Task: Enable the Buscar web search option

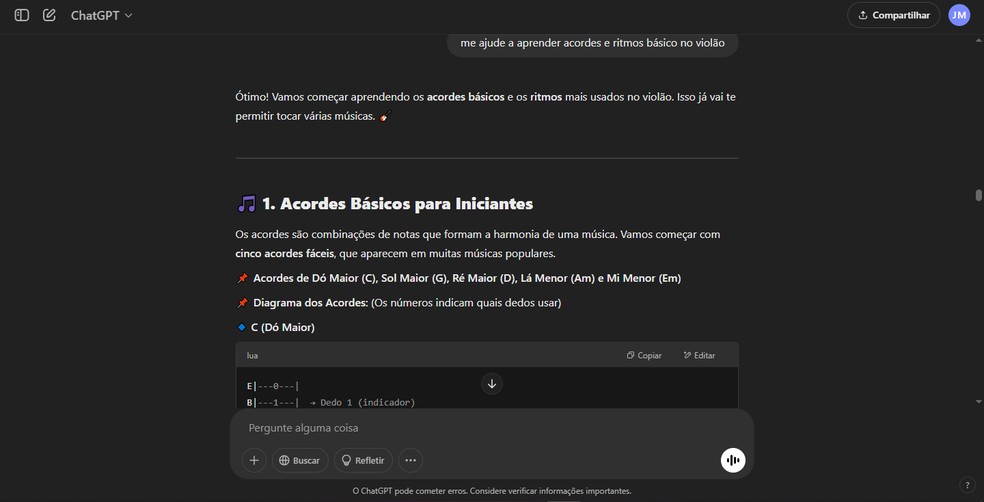Action: [x=300, y=460]
